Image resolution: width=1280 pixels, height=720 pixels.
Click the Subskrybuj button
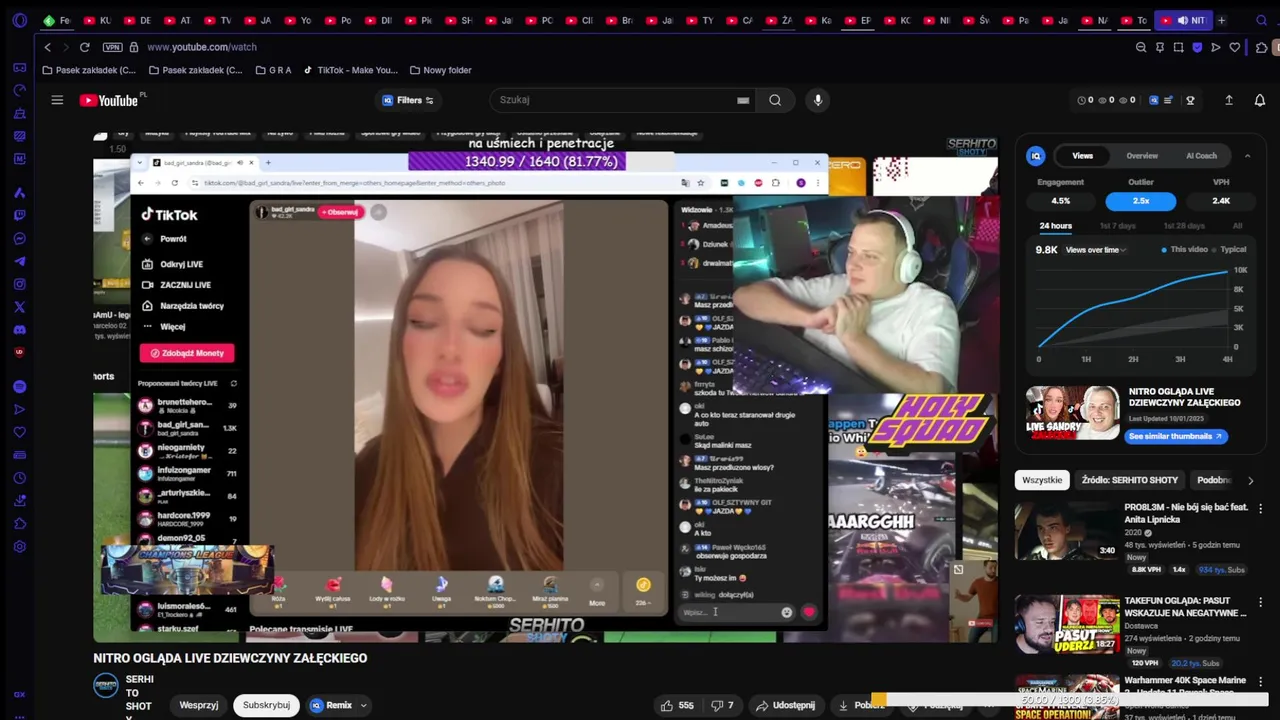coord(266,705)
